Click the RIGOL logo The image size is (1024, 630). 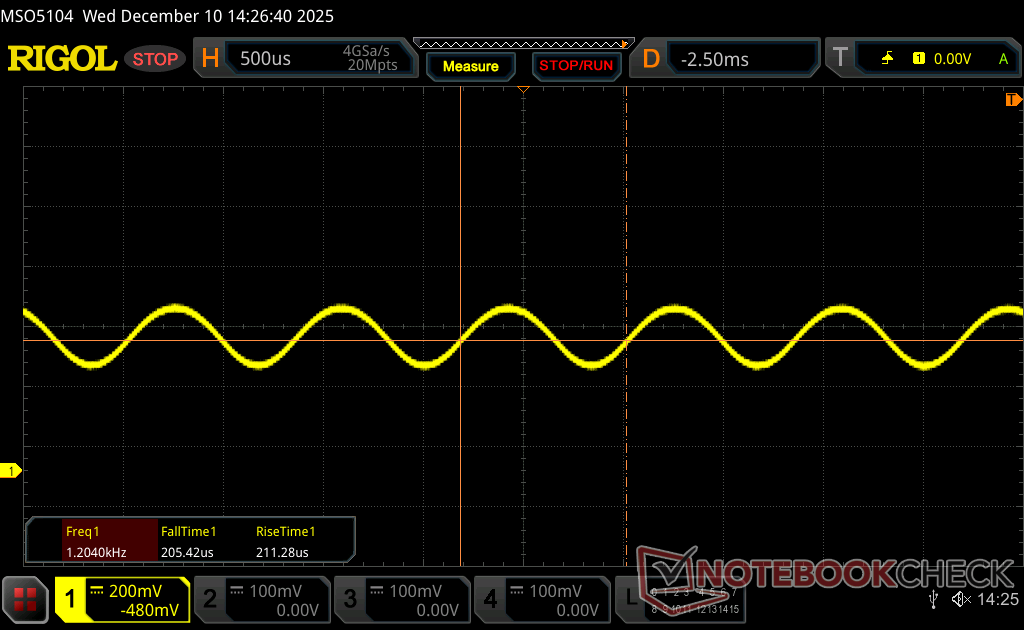coord(62,59)
